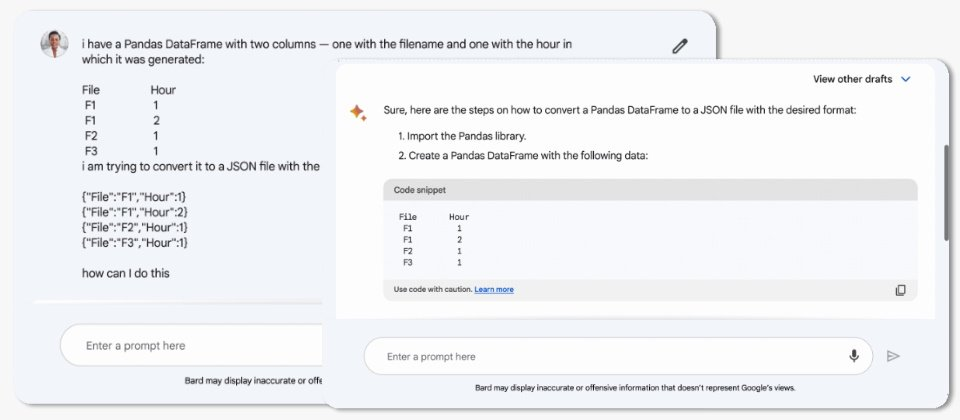This screenshot has height=420, width=960.
Task: Click the send arrow icon
Action: [893, 356]
